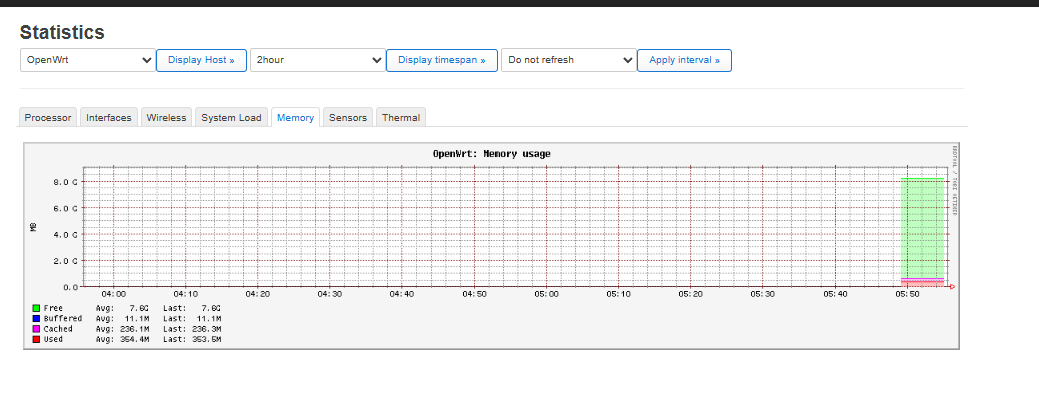Switch to the Processor tab
The width and height of the screenshot is (1039, 401).
tap(48, 118)
